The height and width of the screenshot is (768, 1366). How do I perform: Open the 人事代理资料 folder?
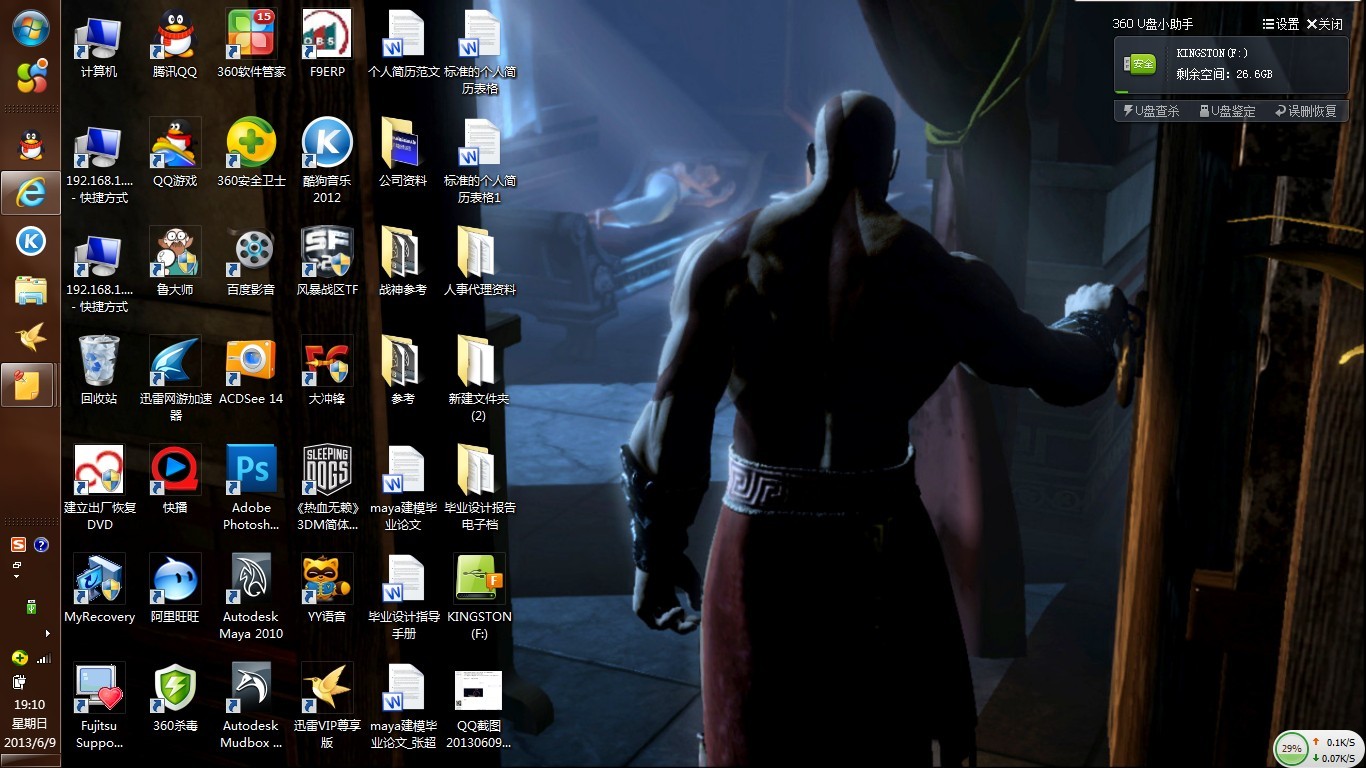click(x=479, y=263)
